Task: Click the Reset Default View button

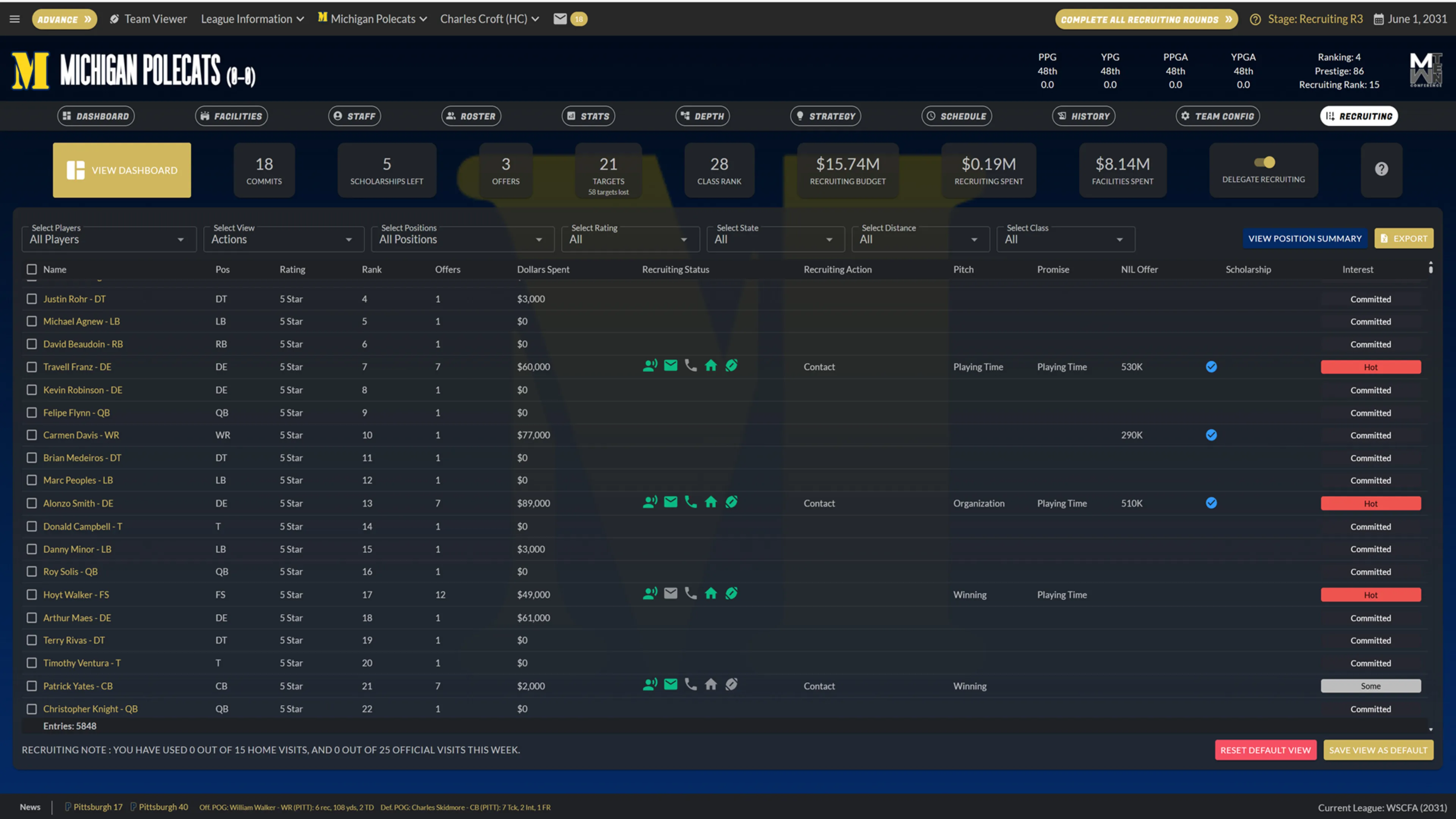Action: pos(1265,750)
